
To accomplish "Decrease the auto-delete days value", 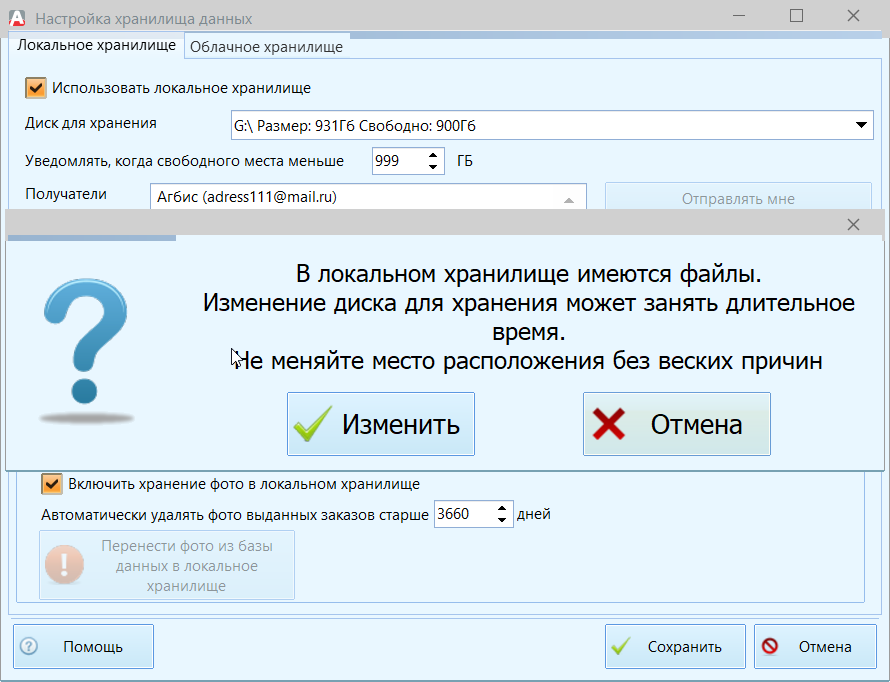I will pos(502,520).
